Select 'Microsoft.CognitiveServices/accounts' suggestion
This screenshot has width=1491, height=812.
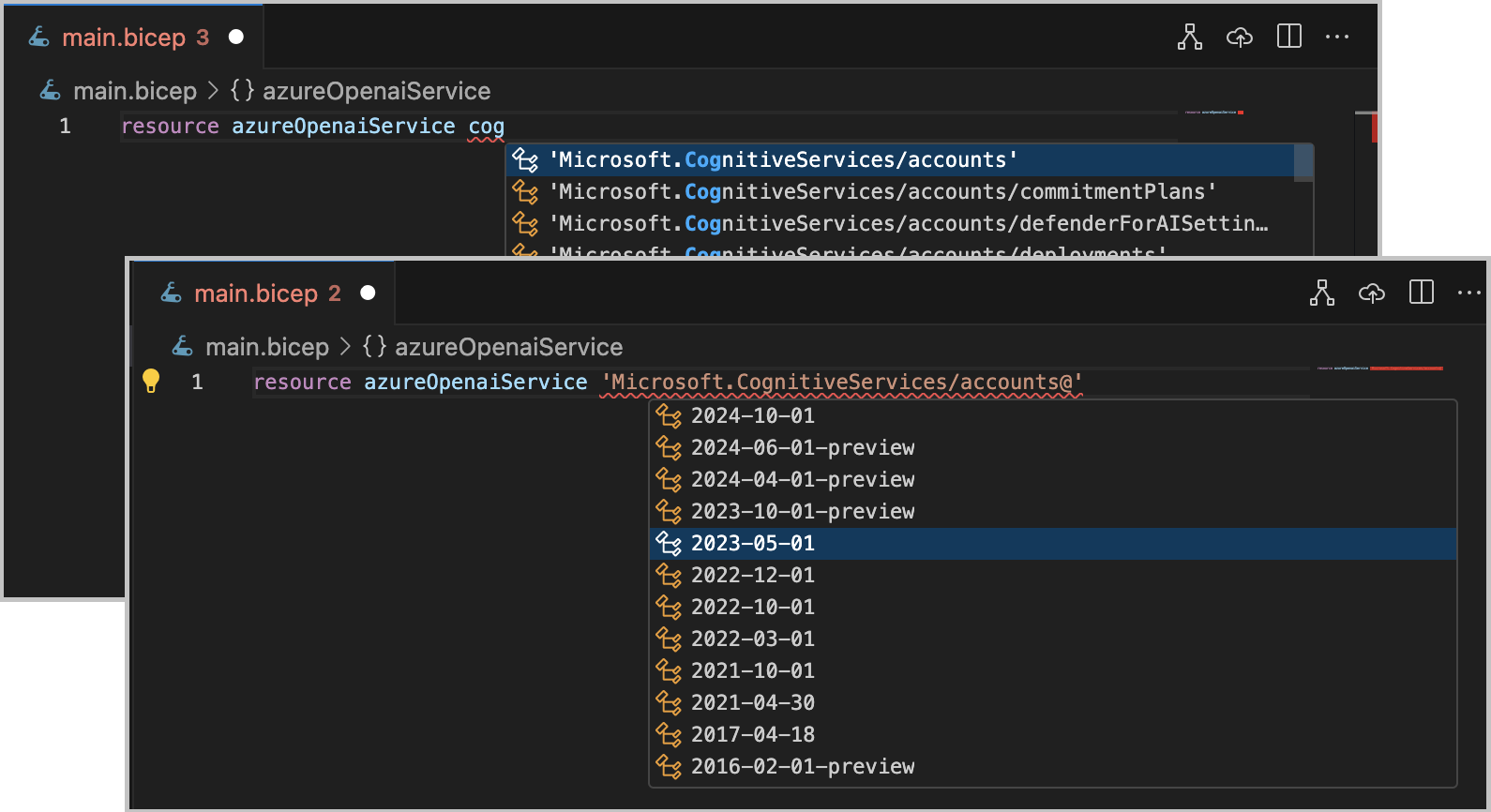point(900,160)
